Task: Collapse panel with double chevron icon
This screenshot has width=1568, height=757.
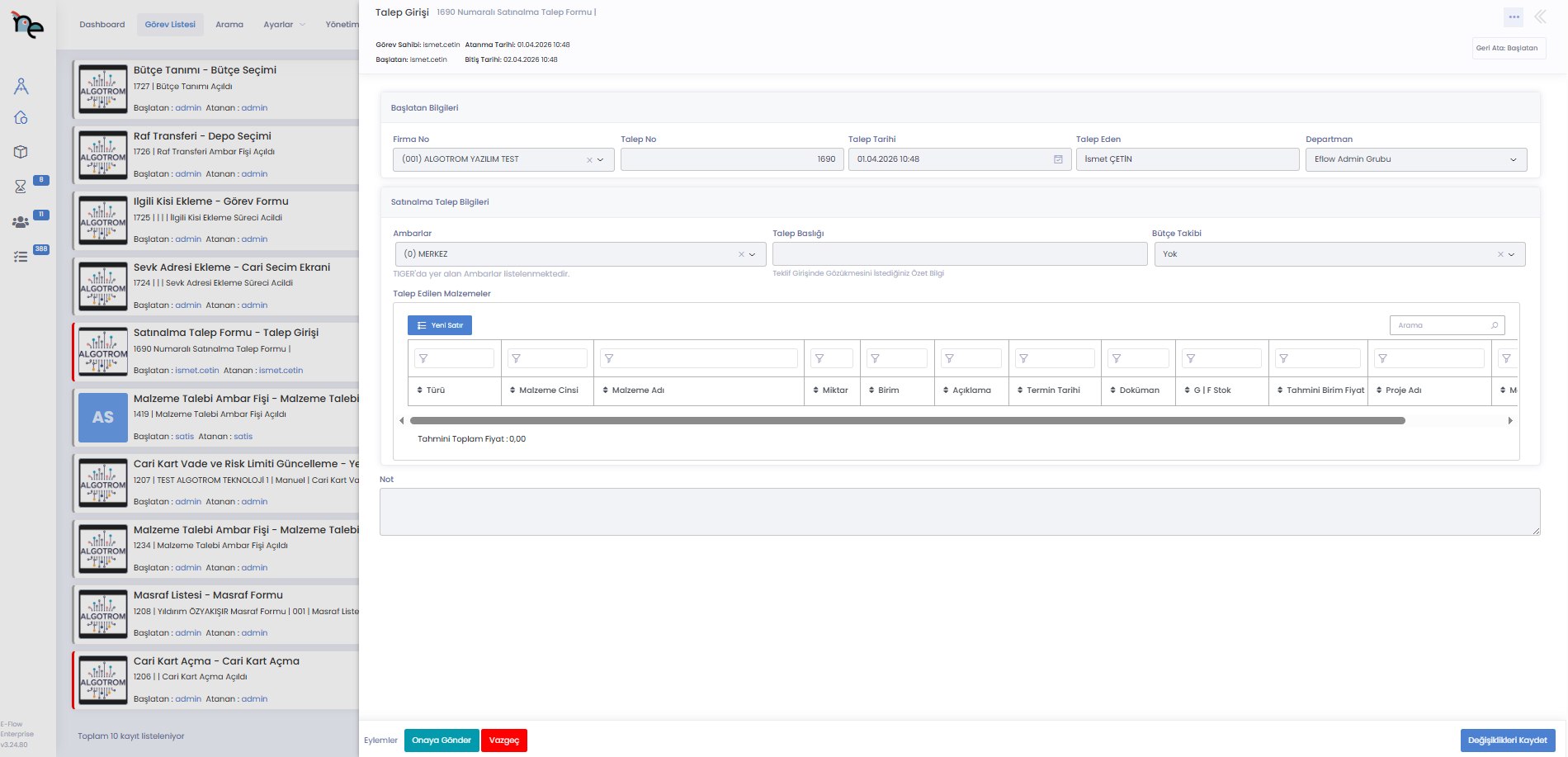Action: 1540,17
